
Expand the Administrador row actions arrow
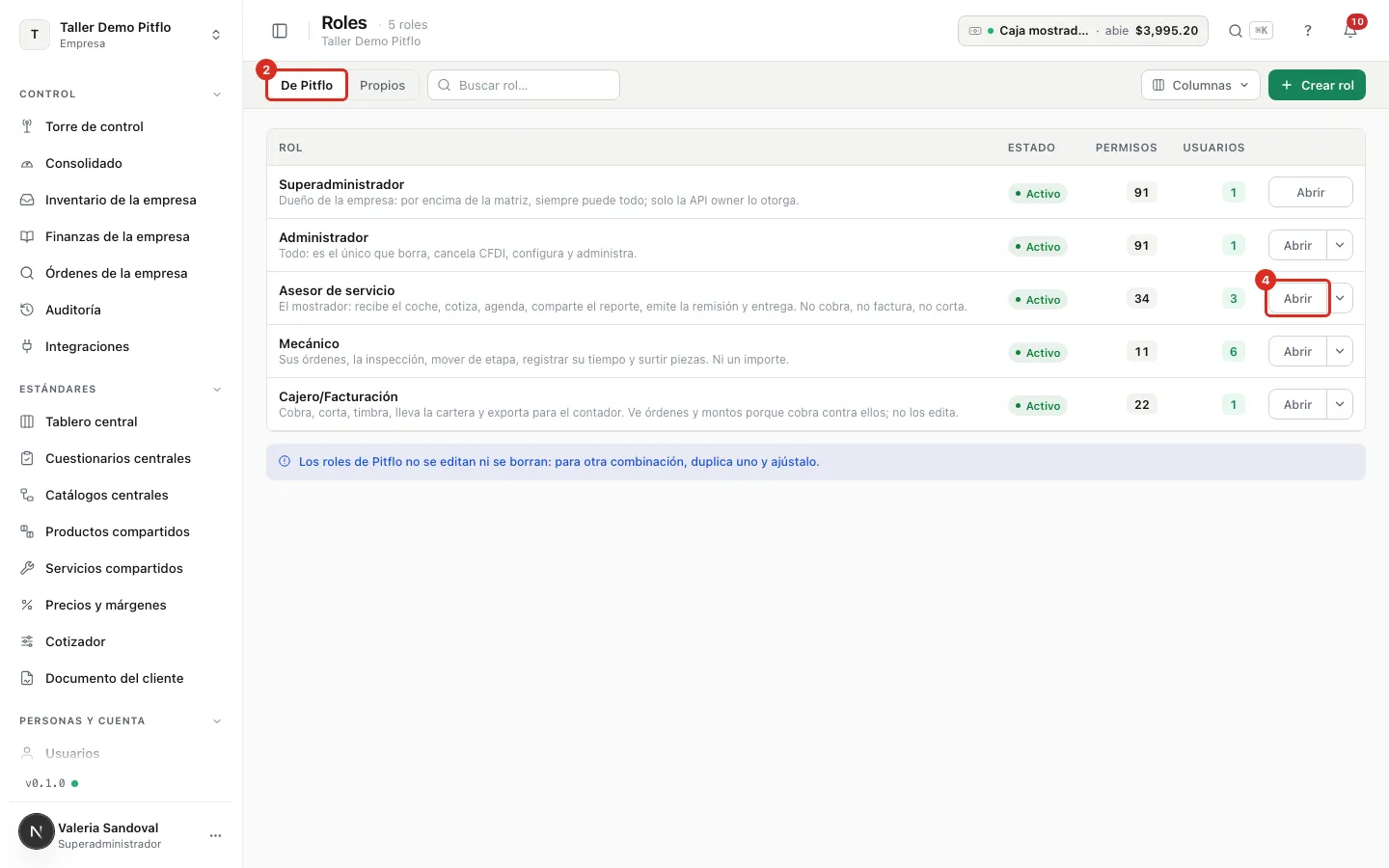pos(1340,245)
